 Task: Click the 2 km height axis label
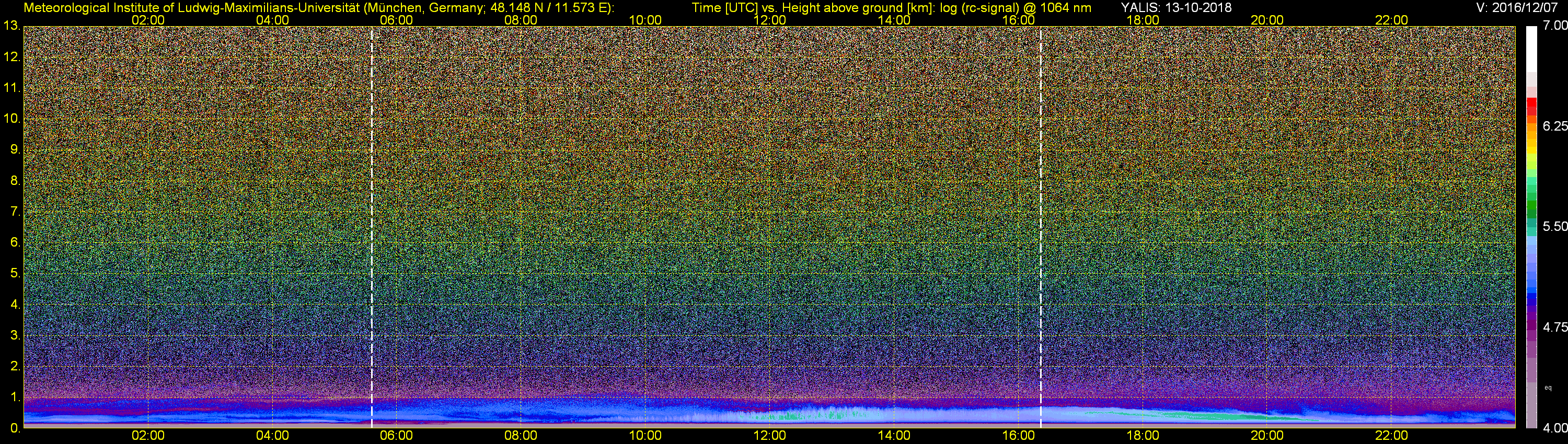click(x=15, y=366)
